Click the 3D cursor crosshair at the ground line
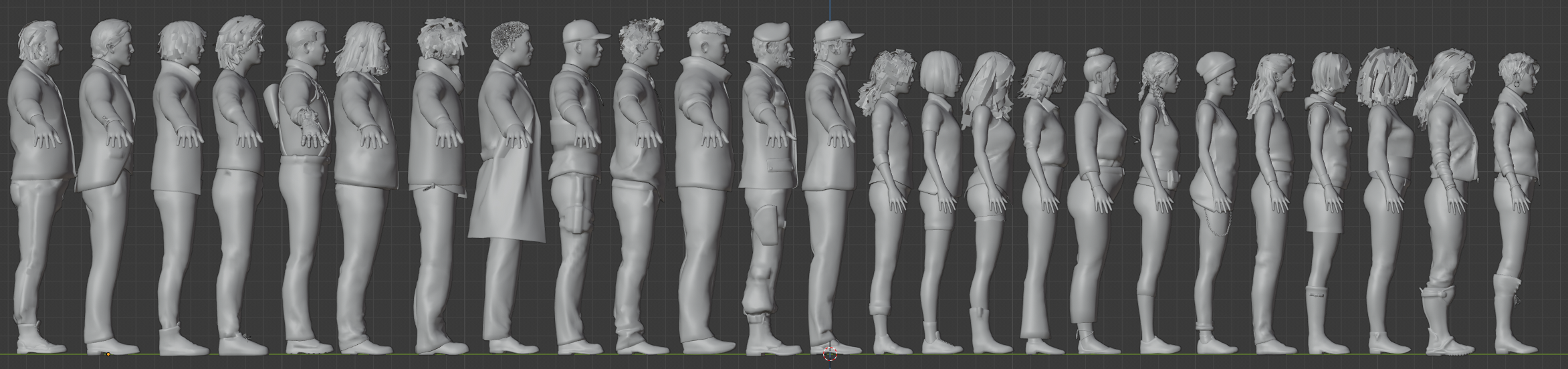Screen dimensions: 1568x369 (x=830, y=354)
